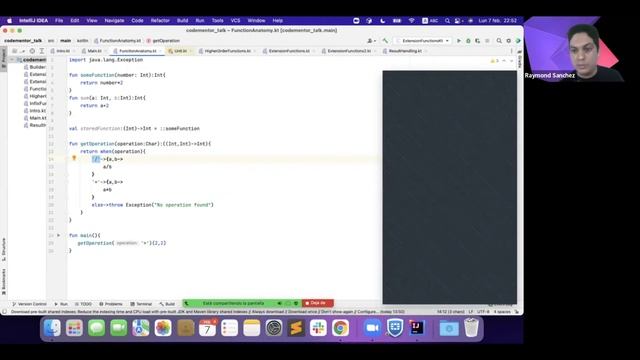
Task: Open Version Control tool window button
Action: [x=29, y=304]
